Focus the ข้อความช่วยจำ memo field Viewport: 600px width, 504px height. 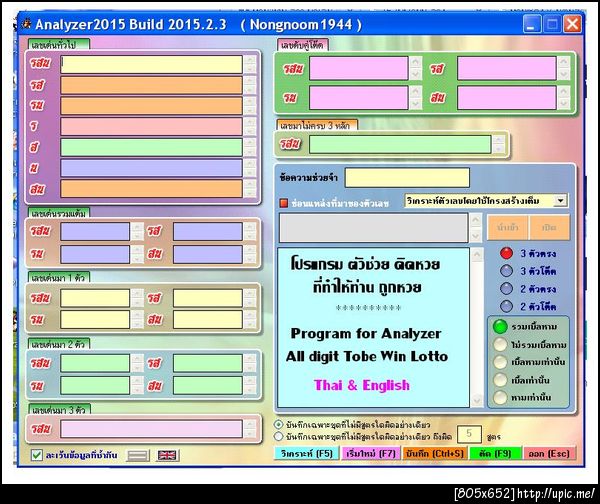click(x=407, y=178)
